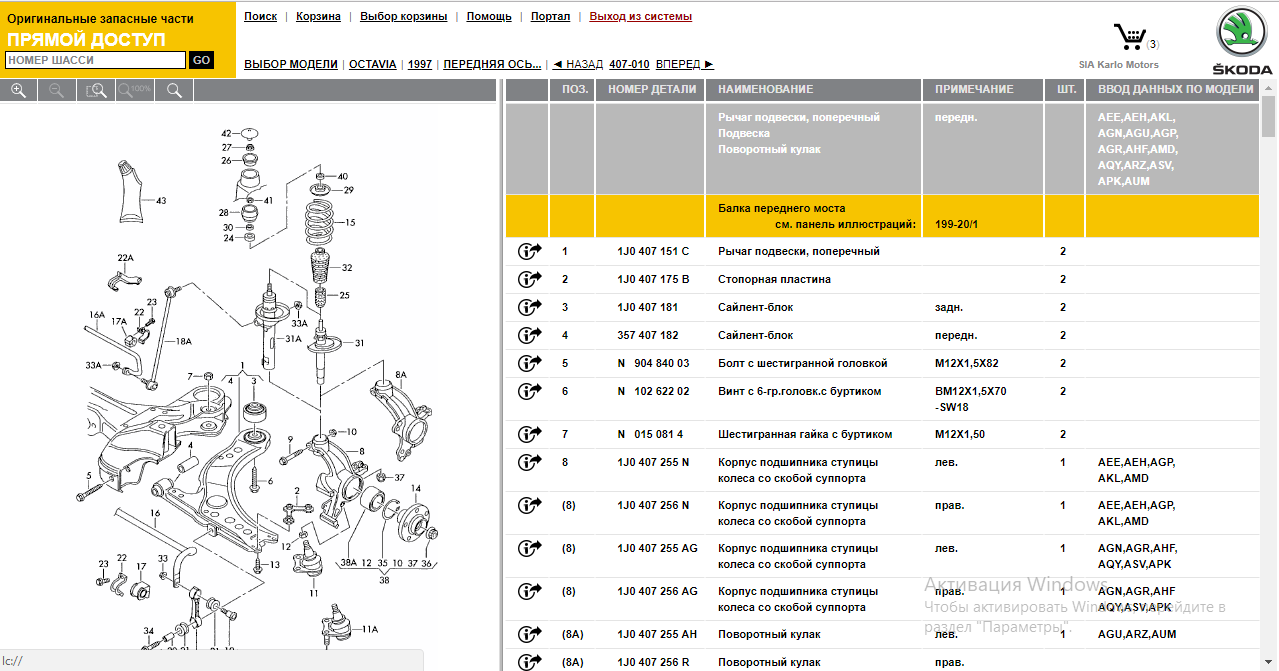Open info for part 1J0 407 255 N
Image resolution: width=1279 pixels, height=671 pixels.
(x=529, y=462)
